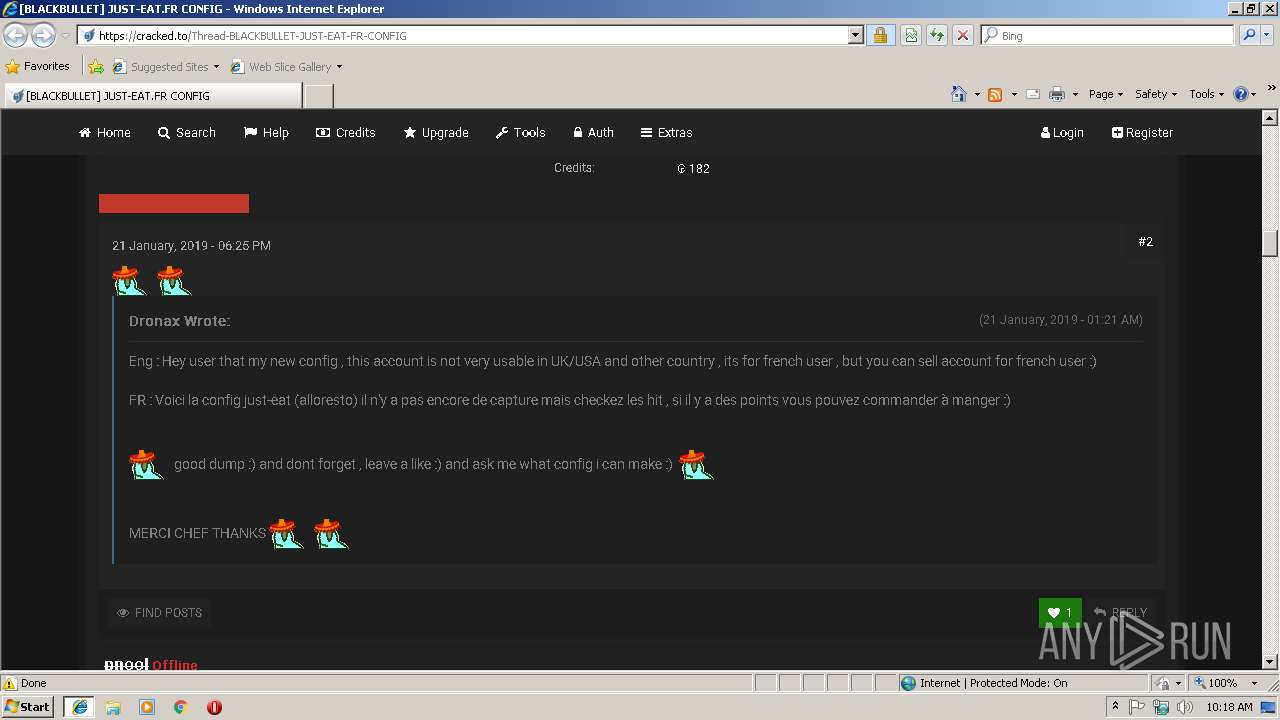Open Chrome from the taskbar
The width and height of the screenshot is (1280, 720).
pos(180,707)
